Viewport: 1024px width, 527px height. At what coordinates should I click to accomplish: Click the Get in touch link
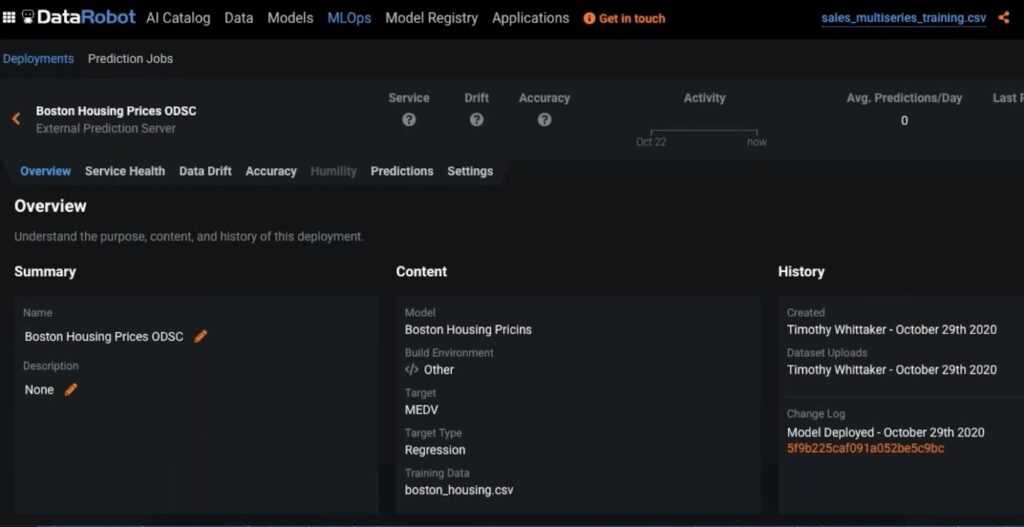click(x=632, y=18)
